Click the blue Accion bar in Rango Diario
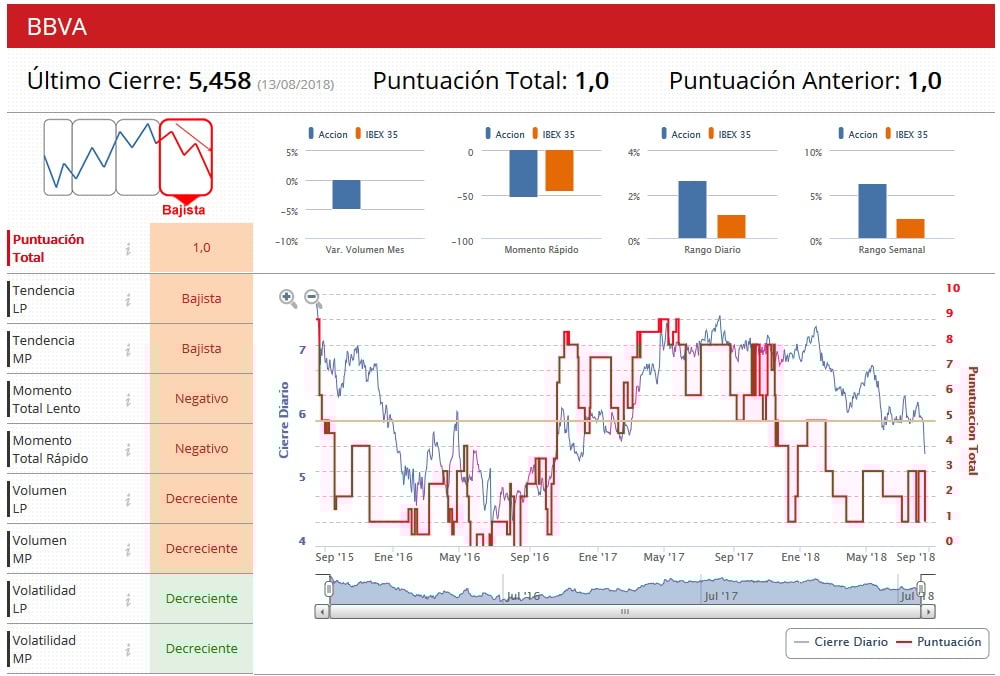 coord(692,210)
